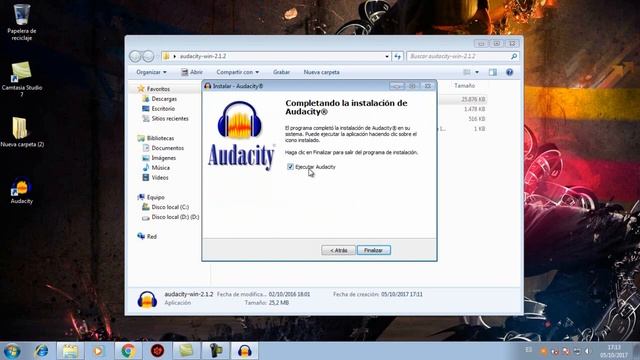Select Red in the navigation pane

[151, 236]
